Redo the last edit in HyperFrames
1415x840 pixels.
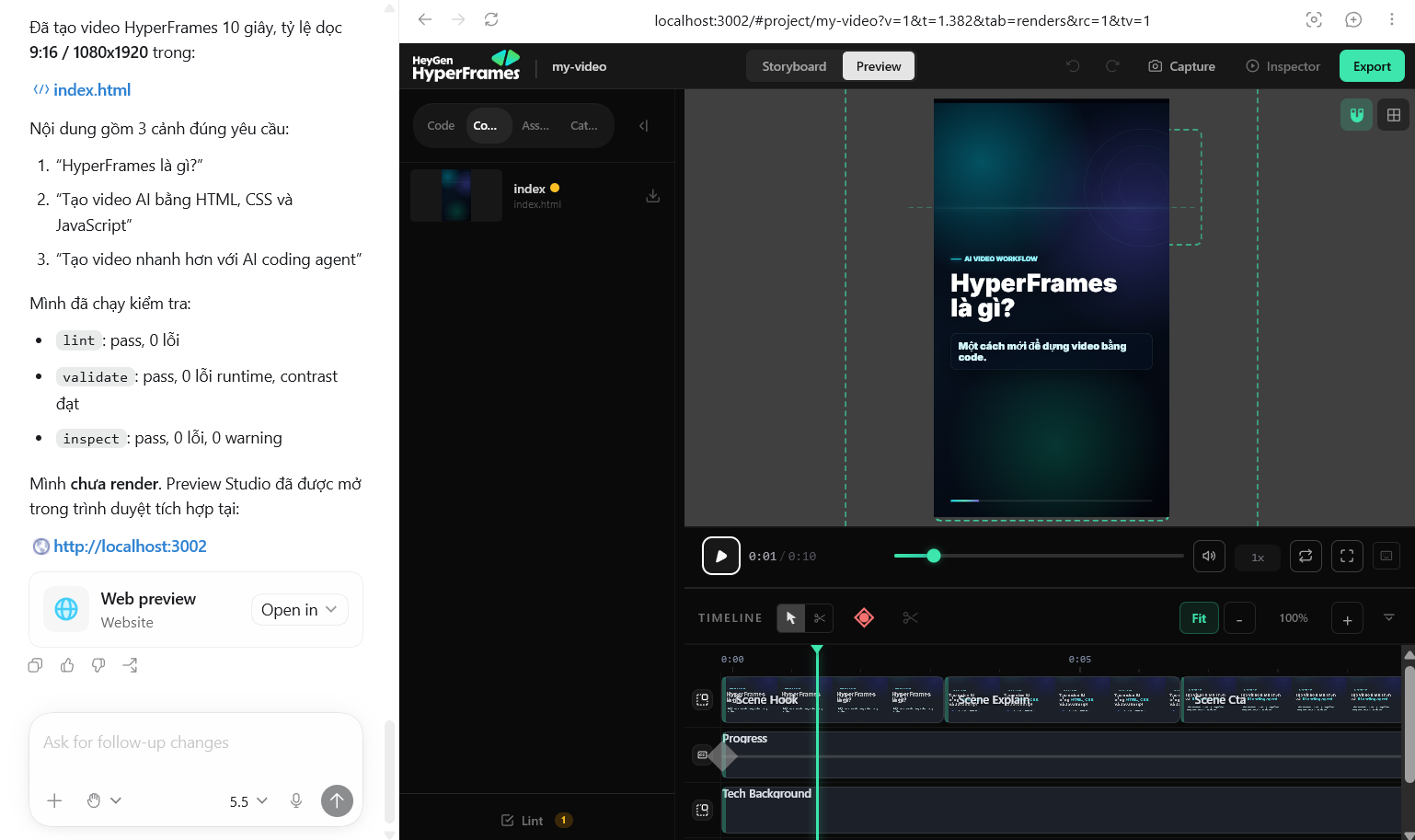[1112, 66]
